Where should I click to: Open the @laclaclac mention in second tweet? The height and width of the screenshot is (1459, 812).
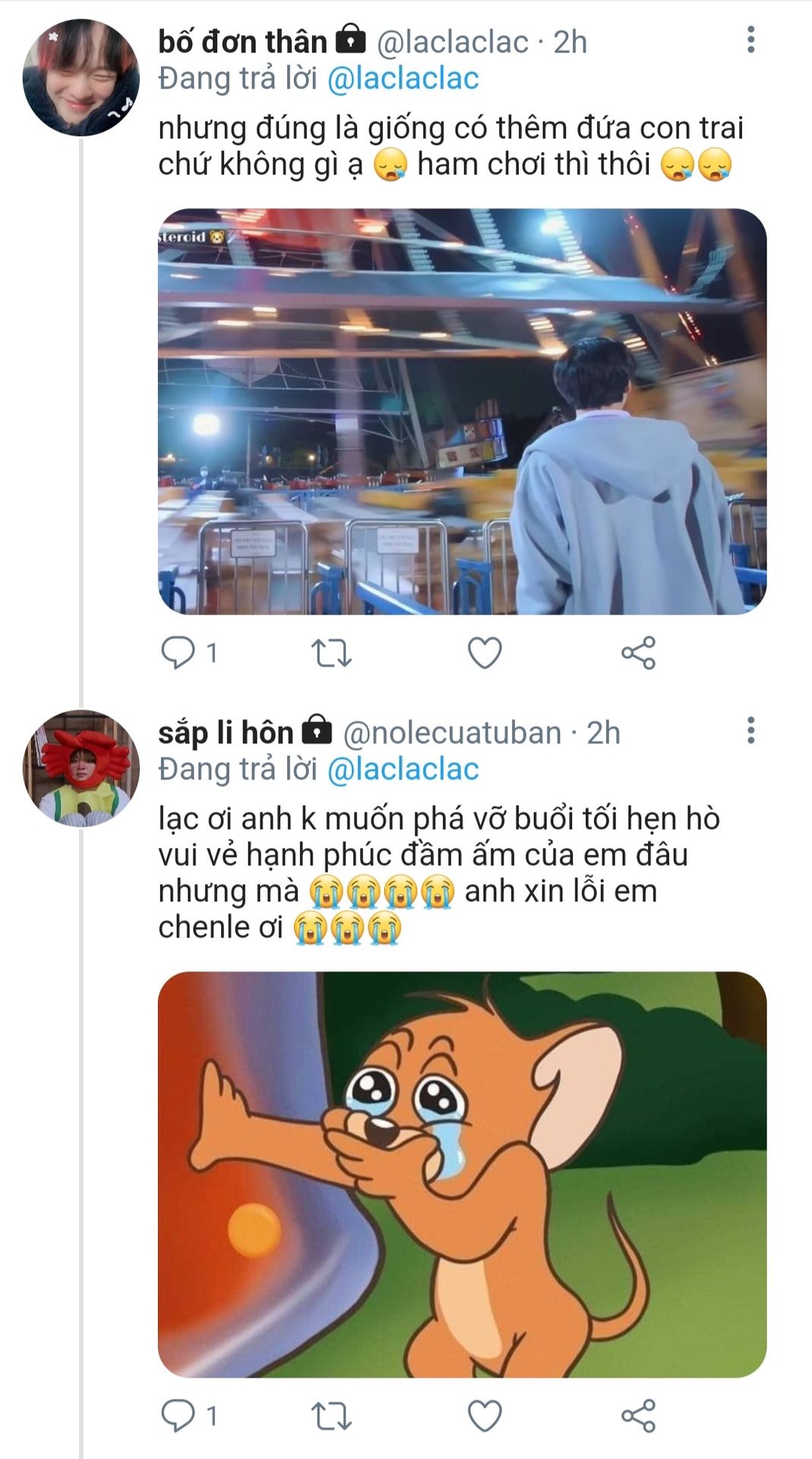point(403,769)
